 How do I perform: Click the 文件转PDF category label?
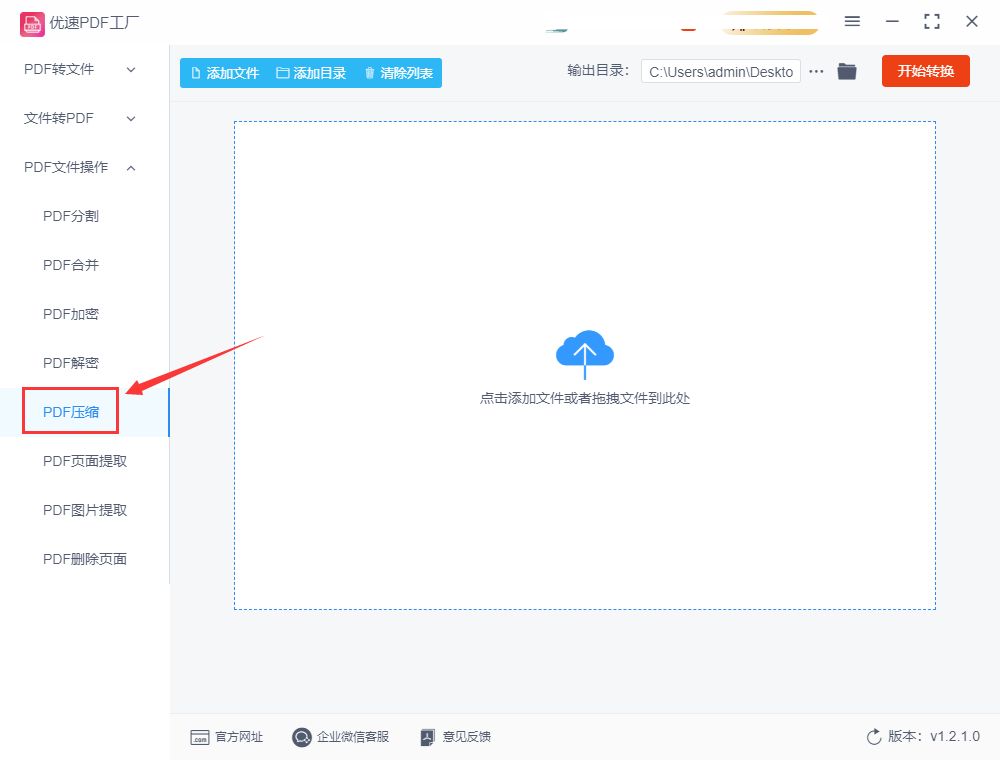tap(59, 119)
